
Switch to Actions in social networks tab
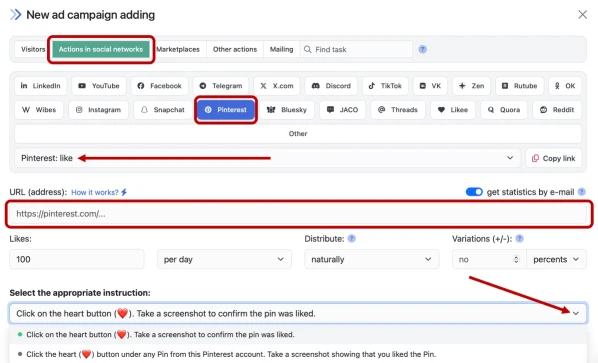(101, 49)
